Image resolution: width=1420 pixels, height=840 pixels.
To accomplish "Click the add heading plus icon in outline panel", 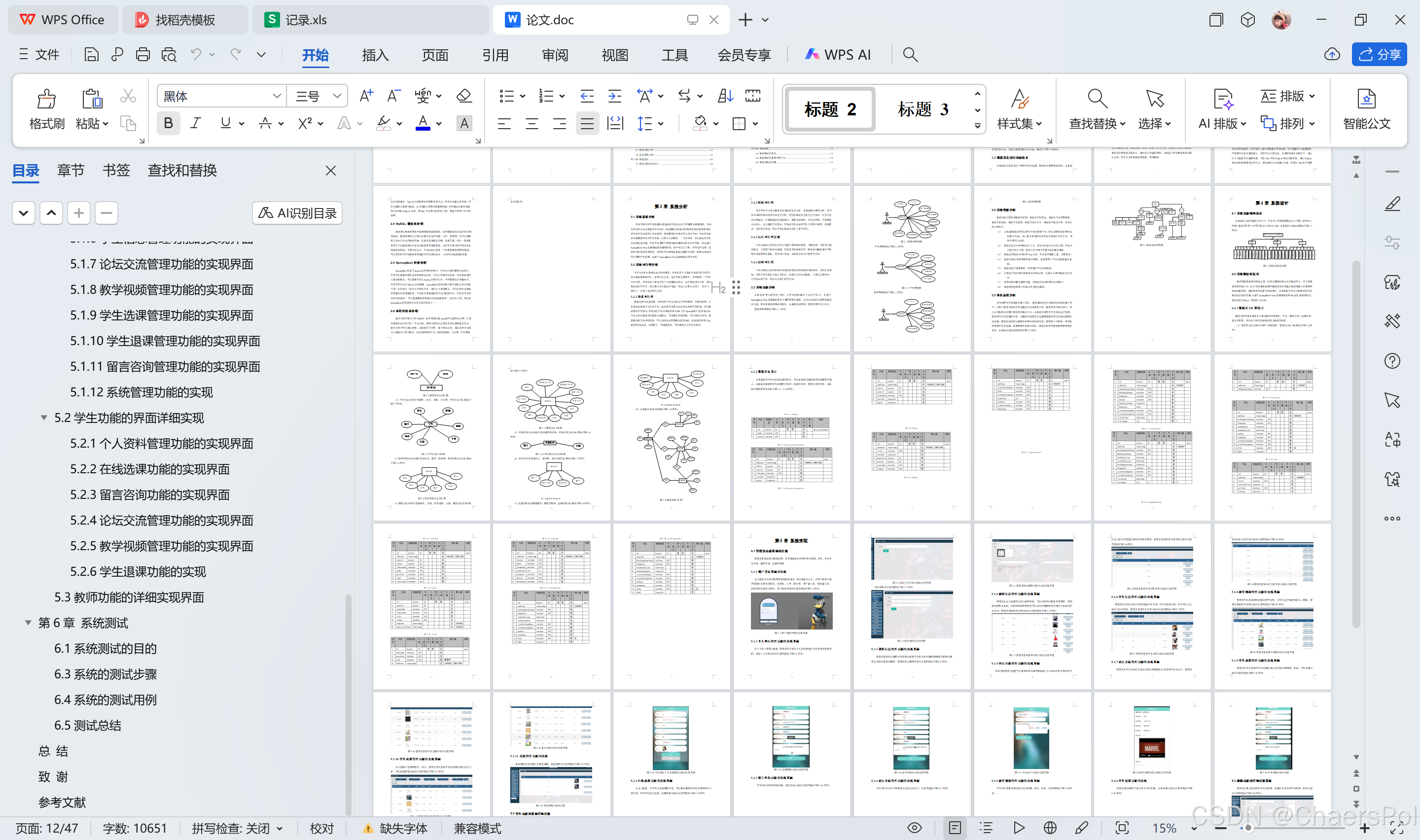I will pos(79,213).
